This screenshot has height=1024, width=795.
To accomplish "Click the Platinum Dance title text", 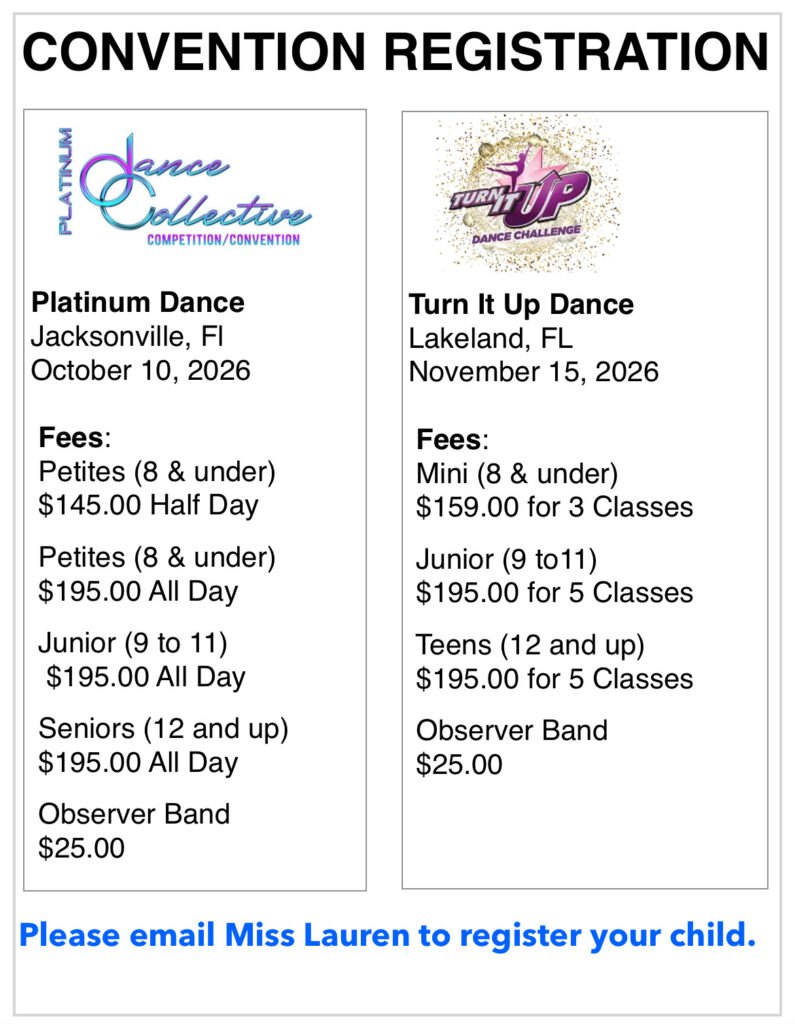I will (x=138, y=302).
